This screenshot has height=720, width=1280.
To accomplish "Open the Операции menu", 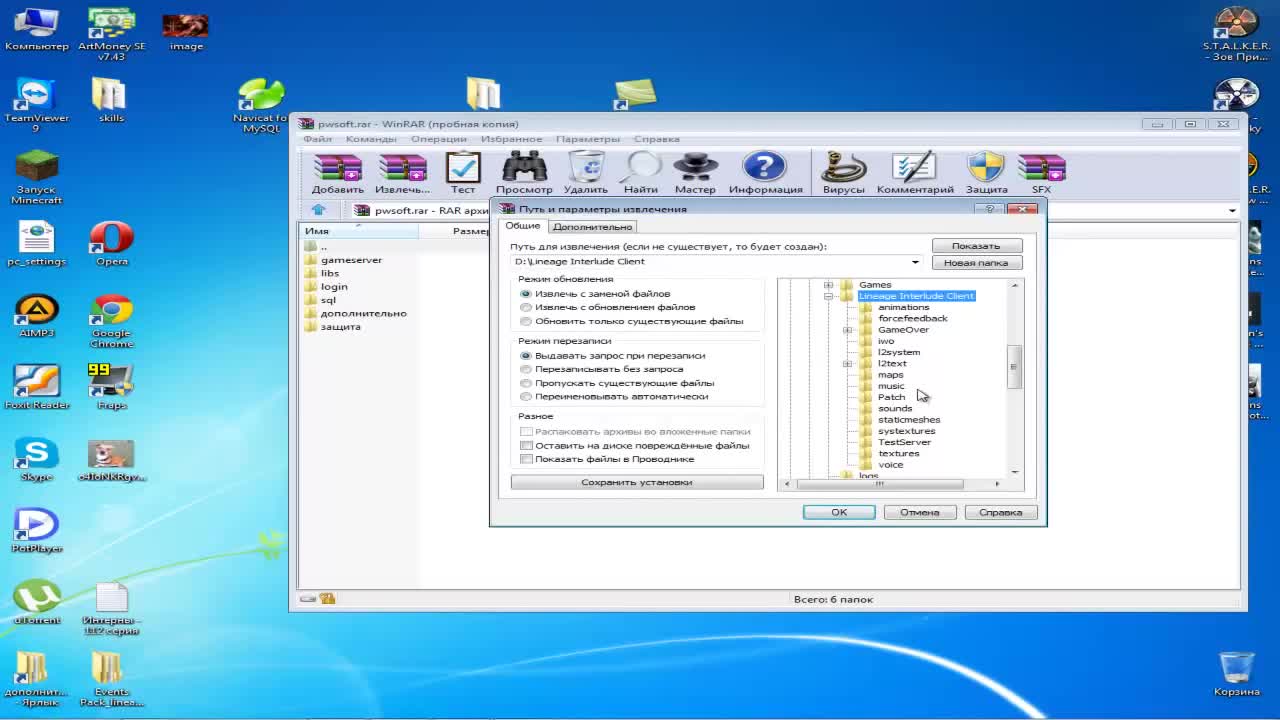I will pyautogui.click(x=438, y=139).
